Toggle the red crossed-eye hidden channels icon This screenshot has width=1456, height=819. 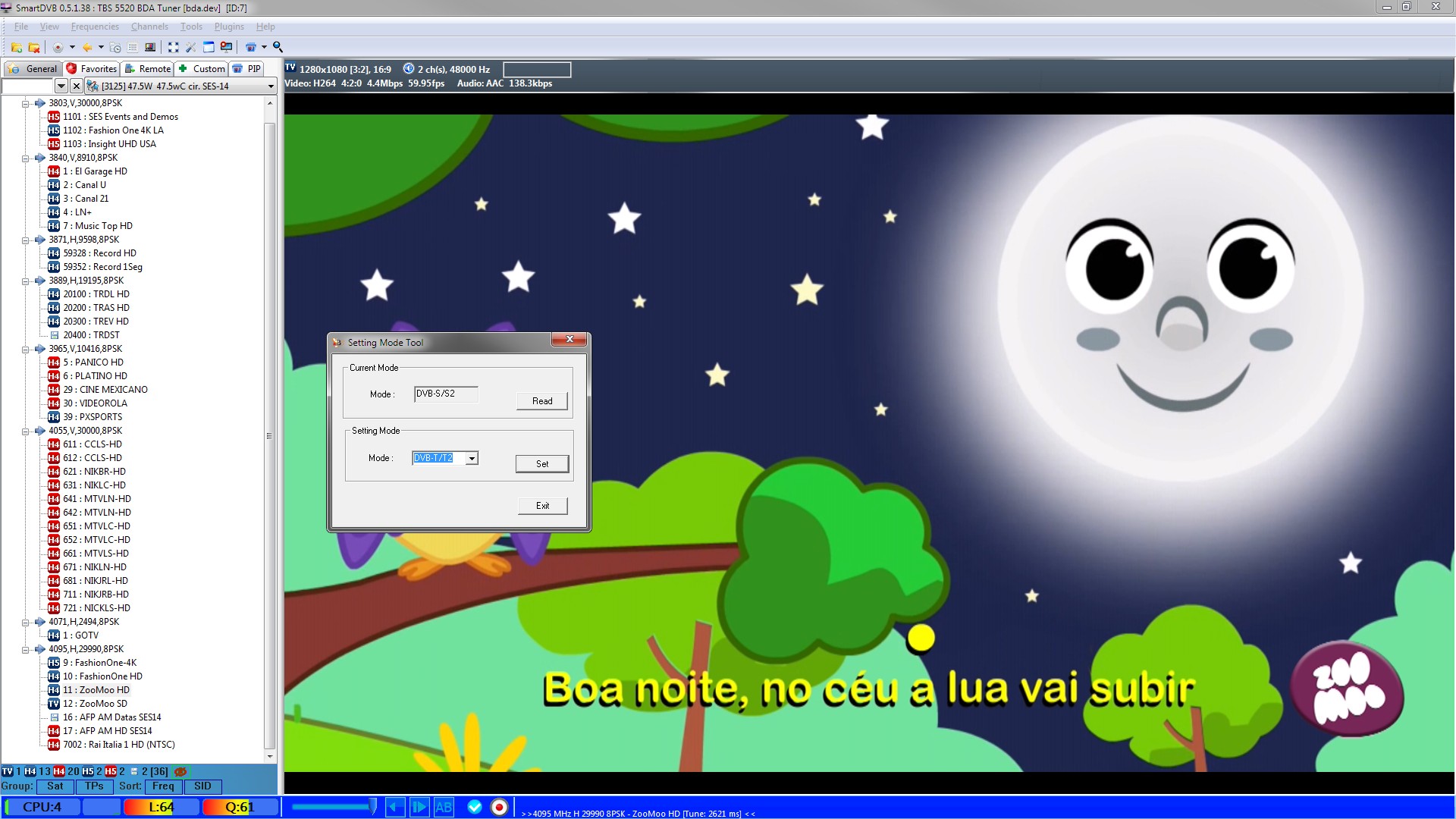point(180,771)
